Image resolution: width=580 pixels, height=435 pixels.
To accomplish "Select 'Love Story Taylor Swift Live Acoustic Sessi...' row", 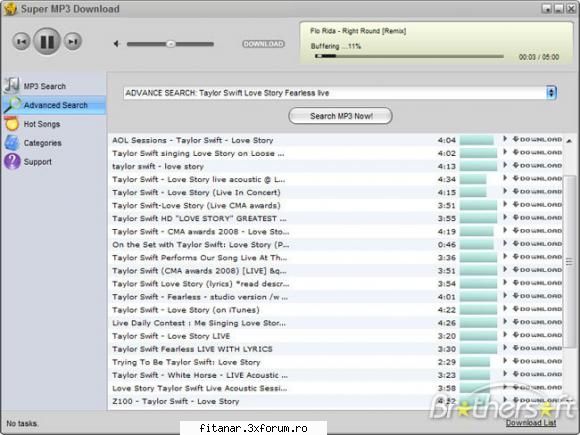I will (336, 388).
